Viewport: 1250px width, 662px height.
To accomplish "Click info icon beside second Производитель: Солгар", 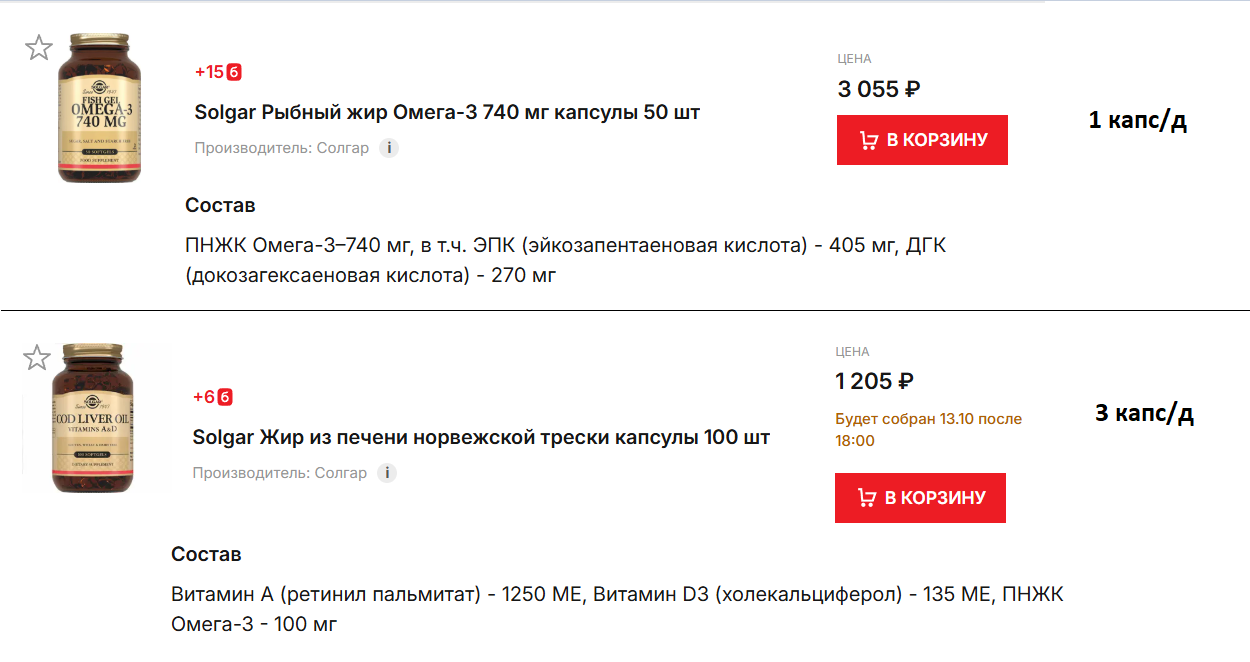I will tap(387, 473).
